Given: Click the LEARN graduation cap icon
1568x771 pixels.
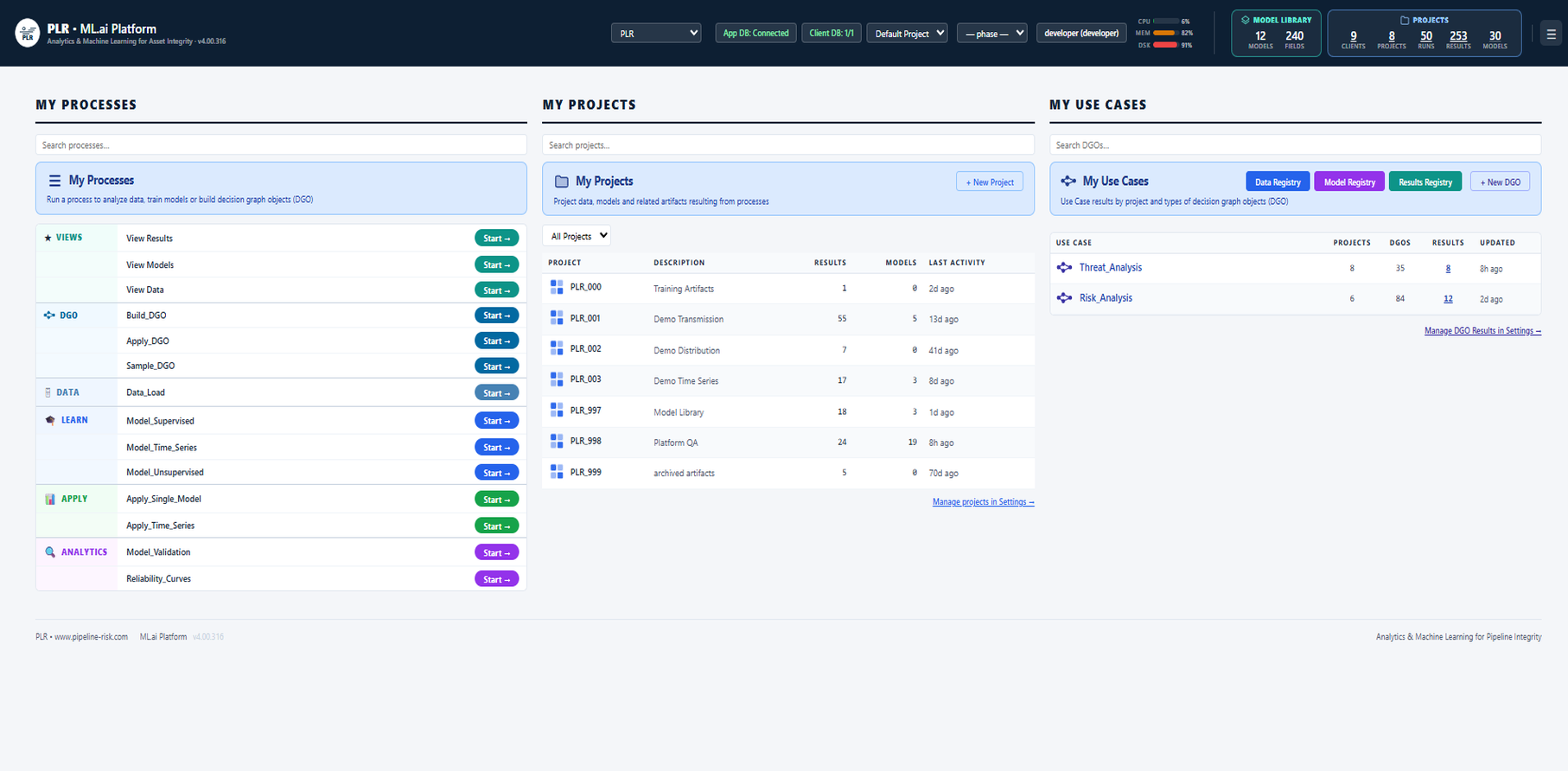Looking at the screenshot, I should 50,420.
